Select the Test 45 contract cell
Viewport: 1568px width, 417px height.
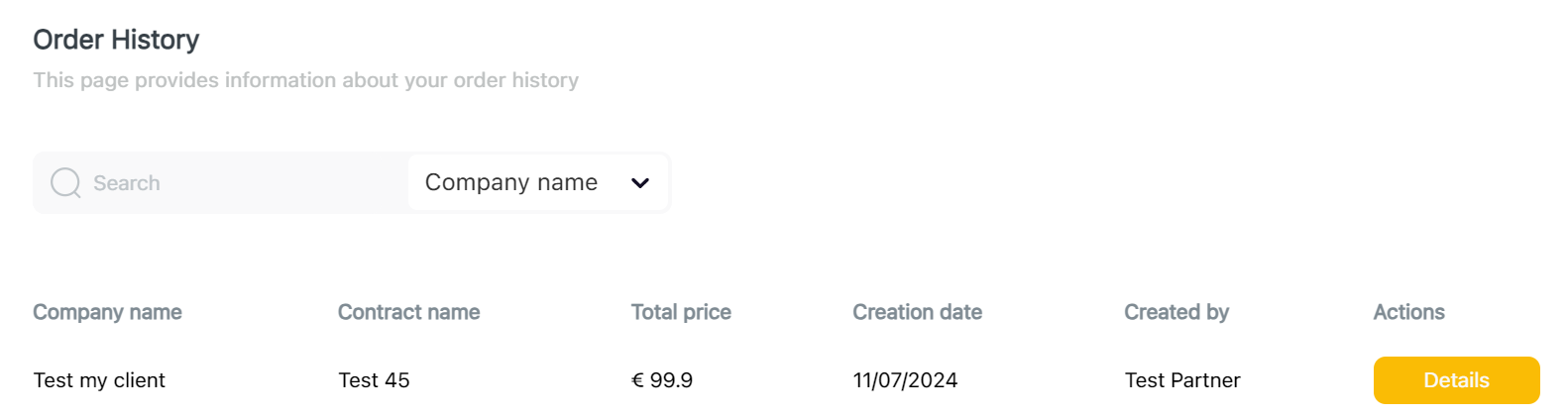tap(374, 380)
